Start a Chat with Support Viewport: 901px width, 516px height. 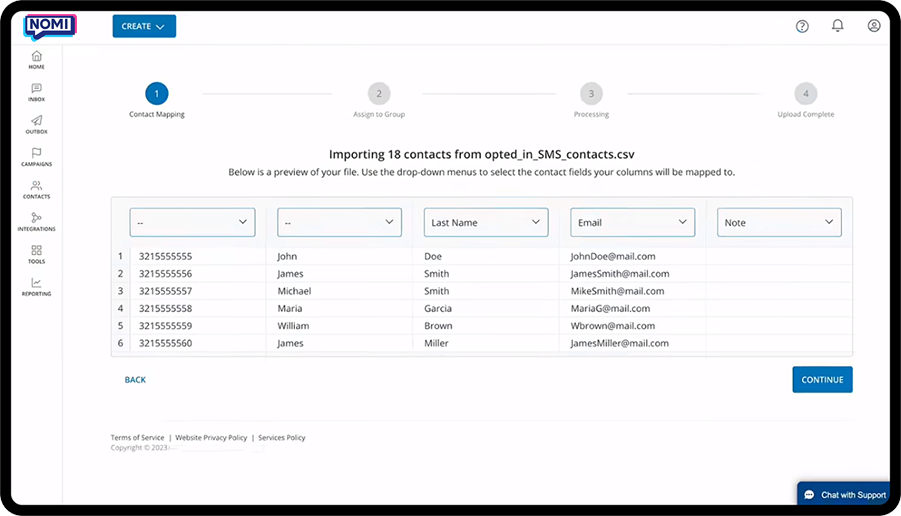tap(845, 495)
